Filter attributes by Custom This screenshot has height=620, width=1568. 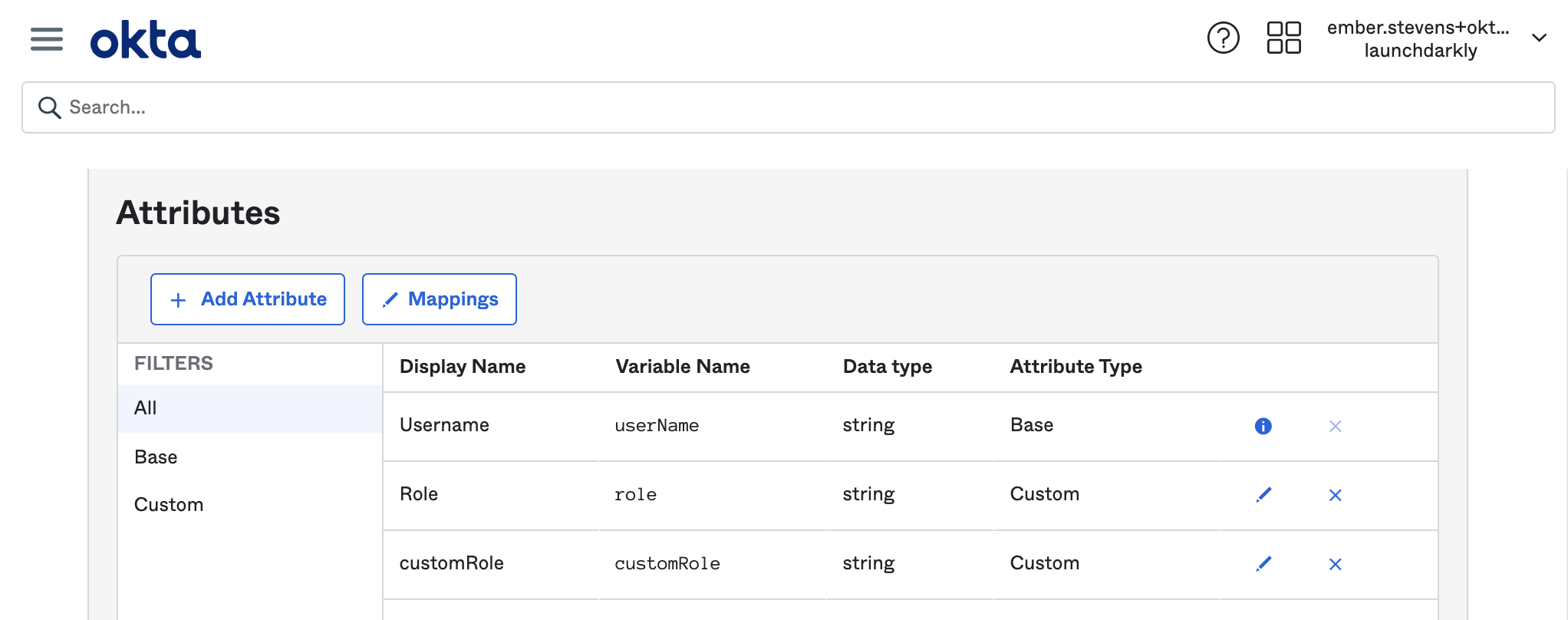(x=169, y=505)
